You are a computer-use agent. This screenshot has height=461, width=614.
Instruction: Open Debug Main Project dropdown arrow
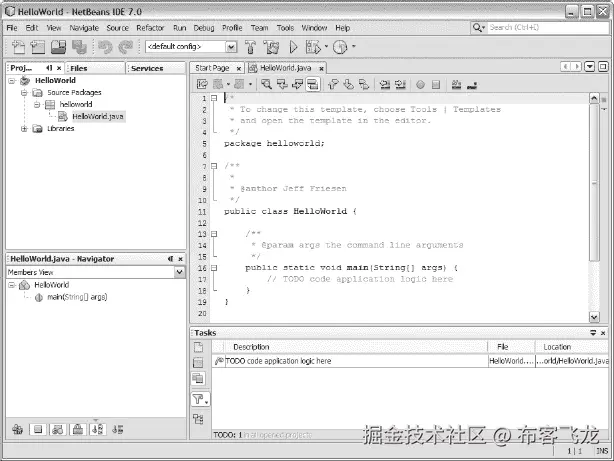point(326,47)
